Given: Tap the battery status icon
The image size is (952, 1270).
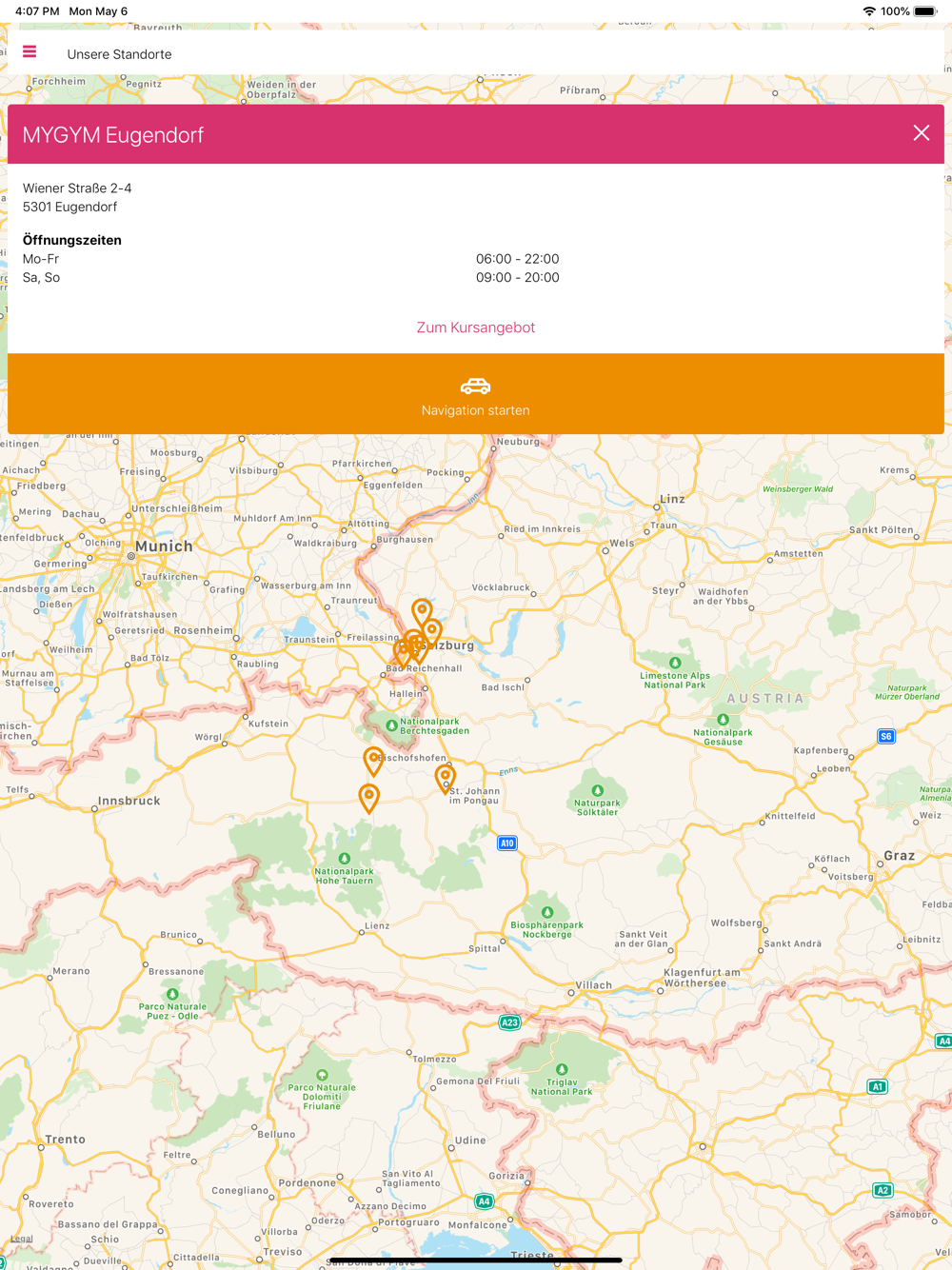Looking at the screenshot, I should (x=925, y=11).
